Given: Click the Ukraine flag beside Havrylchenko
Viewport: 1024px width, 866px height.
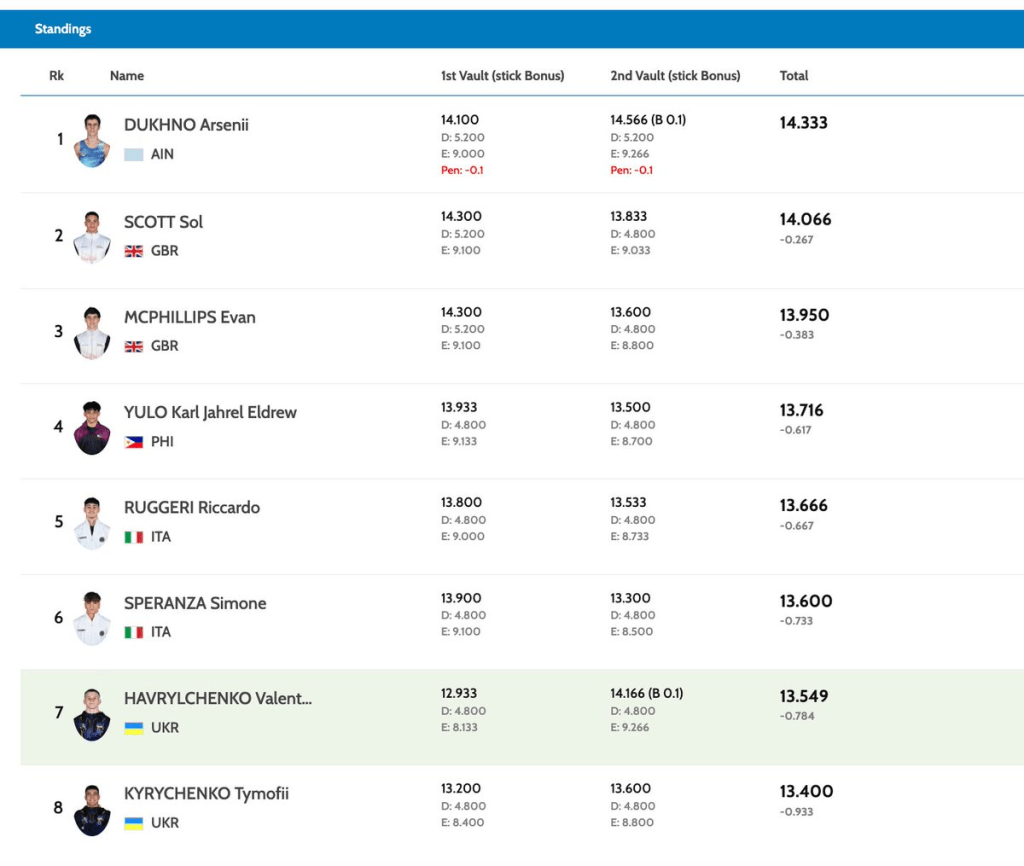Looking at the screenshot, I should [x=133, y=728].
